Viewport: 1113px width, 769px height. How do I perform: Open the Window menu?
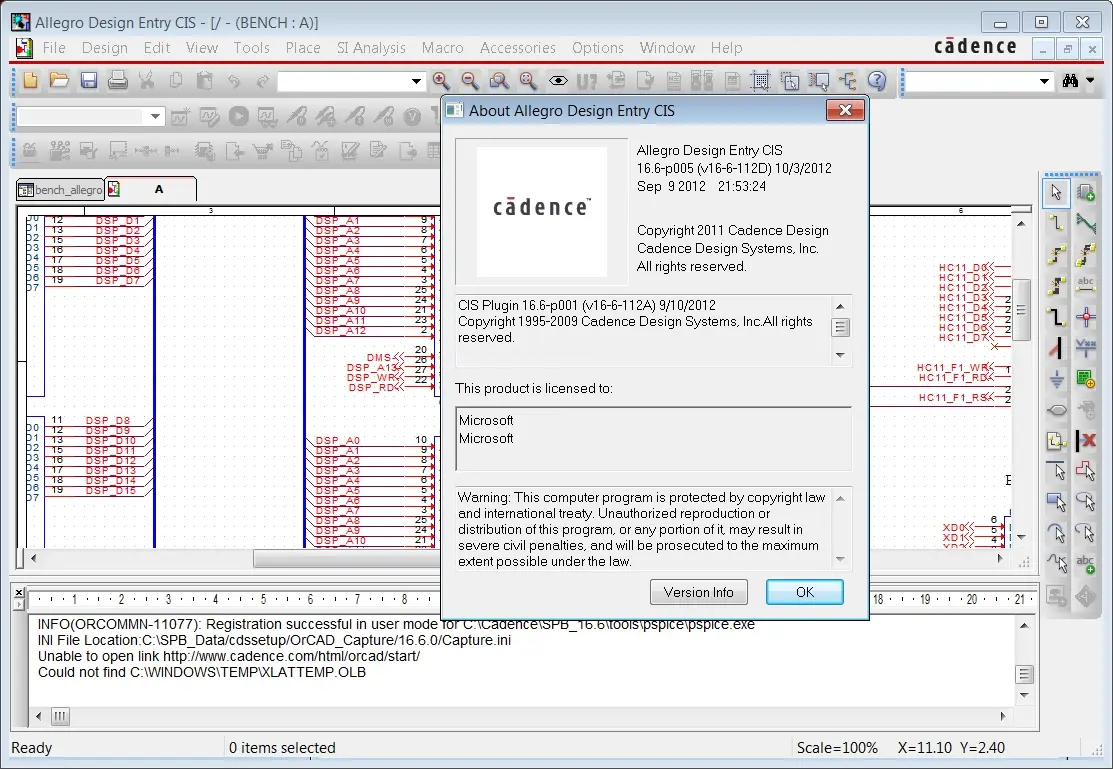667,48
